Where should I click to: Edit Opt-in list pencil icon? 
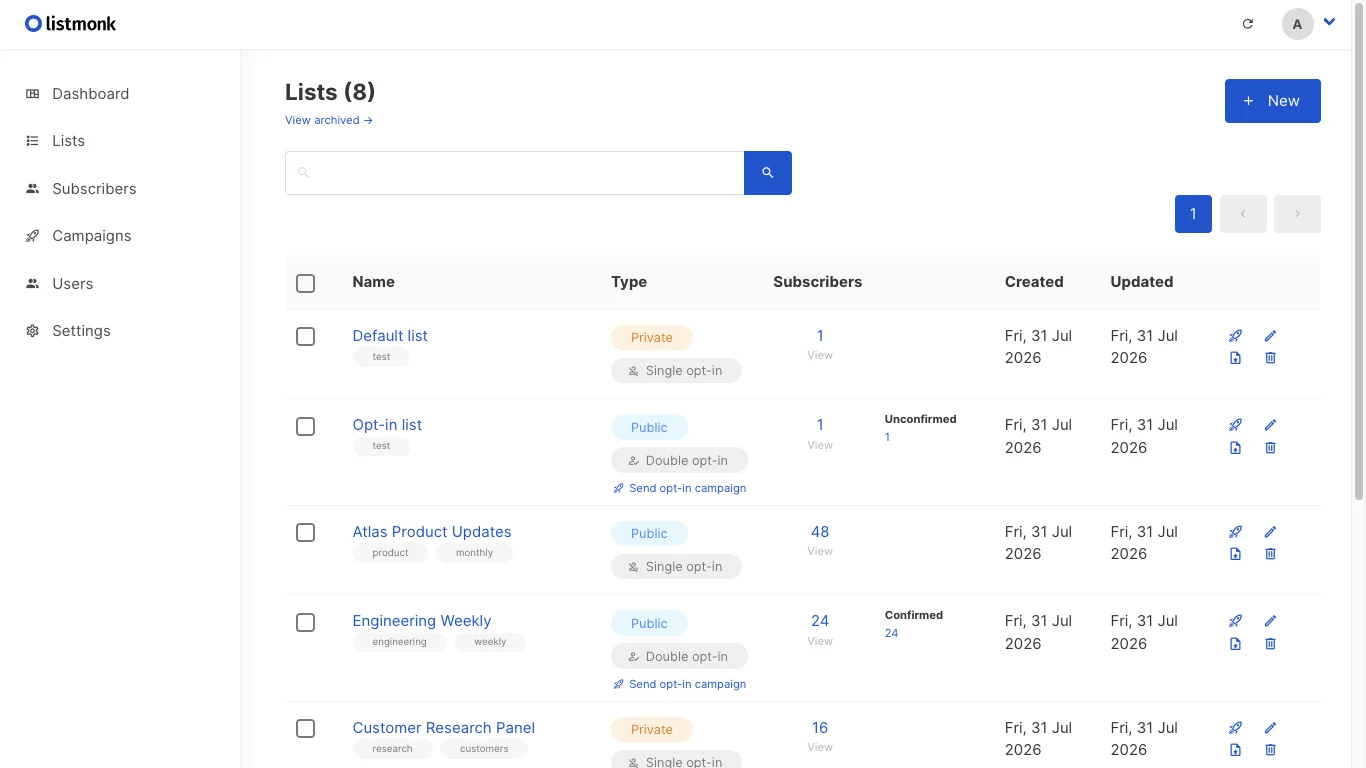click(1270, 425)
